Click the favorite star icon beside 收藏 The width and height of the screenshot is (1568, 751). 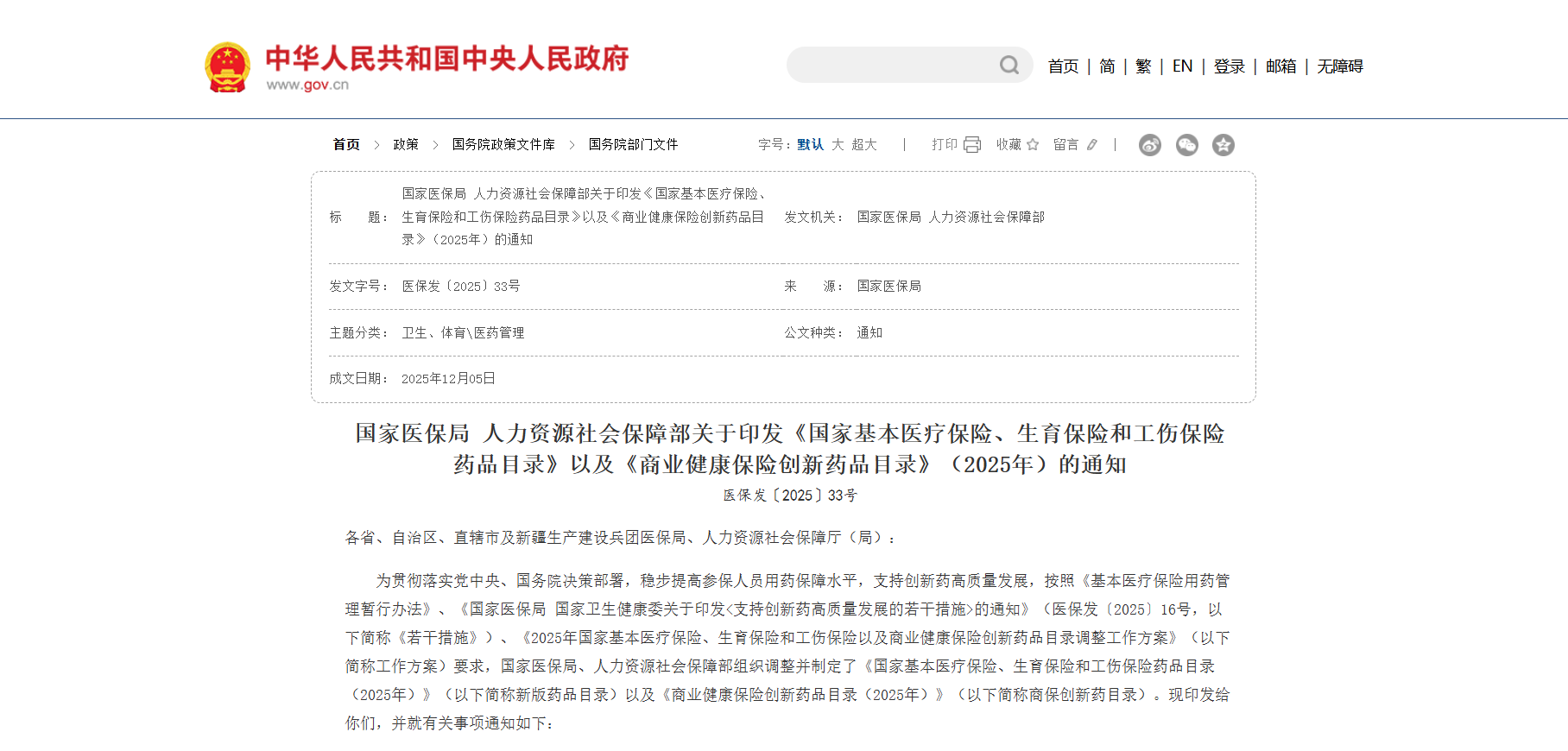click(1033, 144)
